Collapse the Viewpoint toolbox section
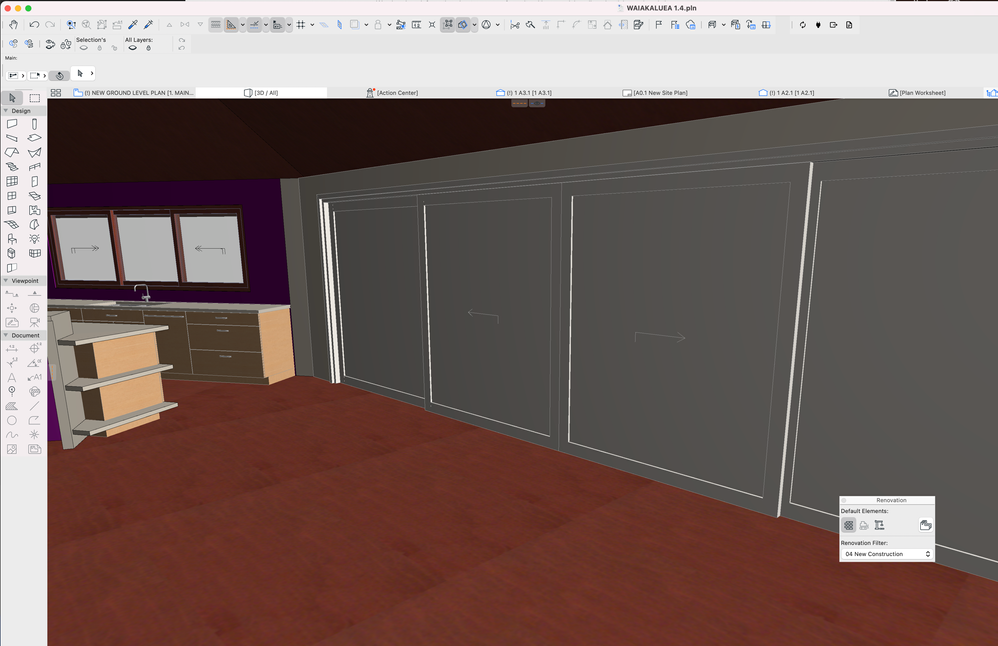Viewport: 998px width, 646px height. coord(6,281)
